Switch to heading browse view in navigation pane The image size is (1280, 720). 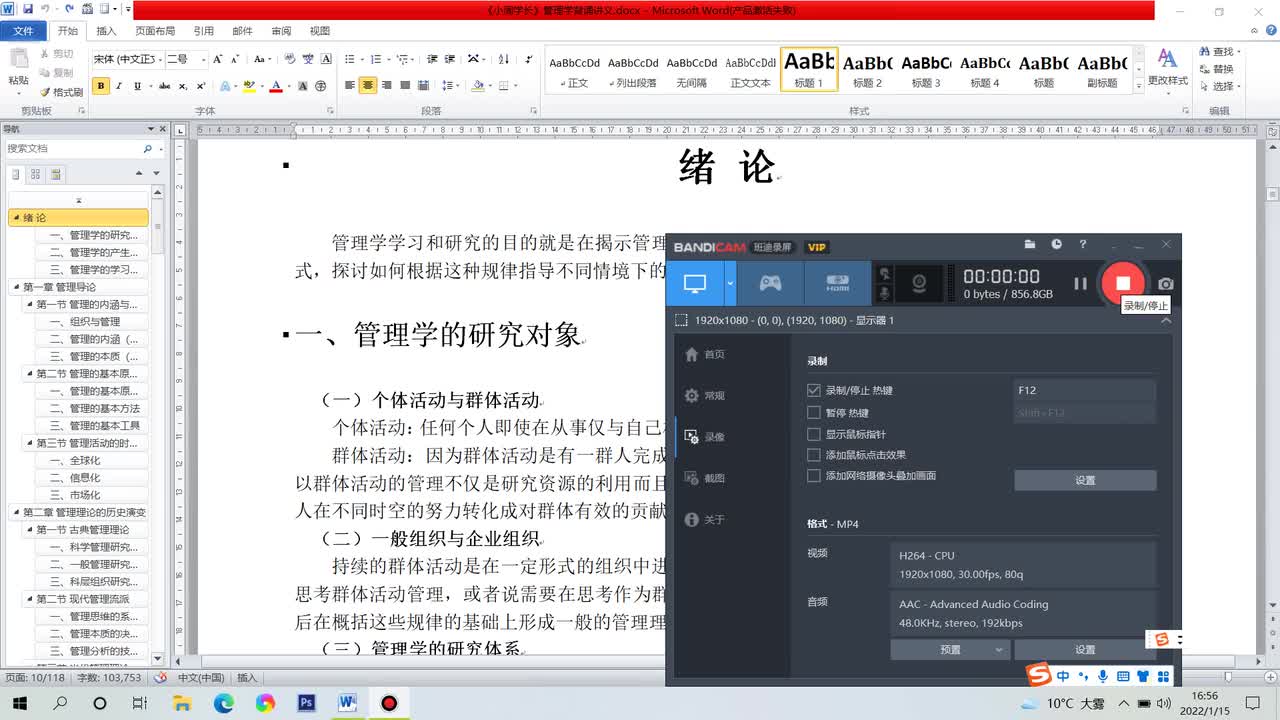coord(16,174)
